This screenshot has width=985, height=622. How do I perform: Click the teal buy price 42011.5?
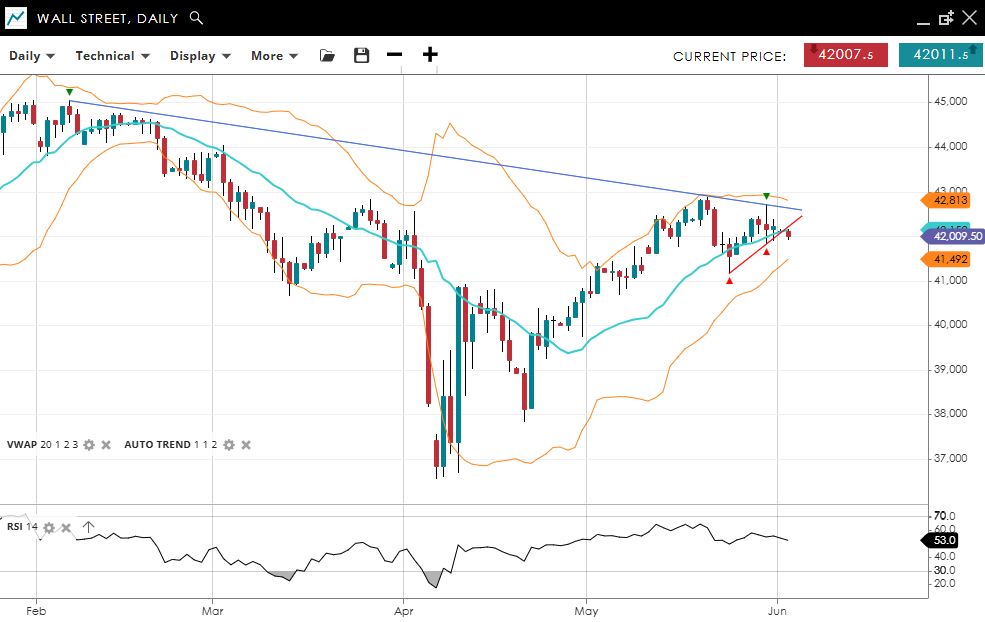click(939, 55)
